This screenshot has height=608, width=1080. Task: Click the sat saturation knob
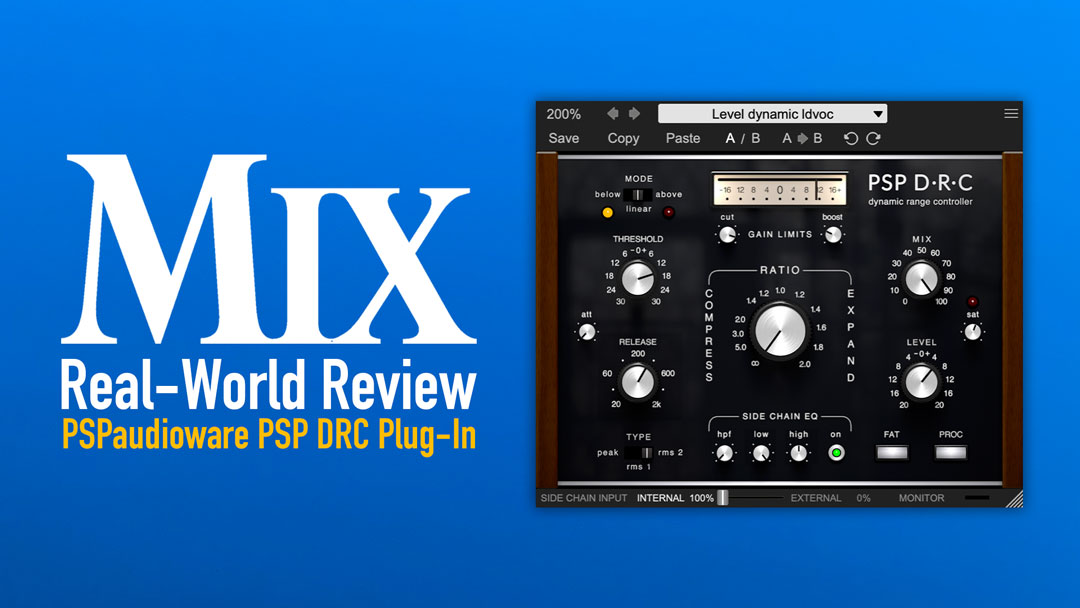pos(972,331)
